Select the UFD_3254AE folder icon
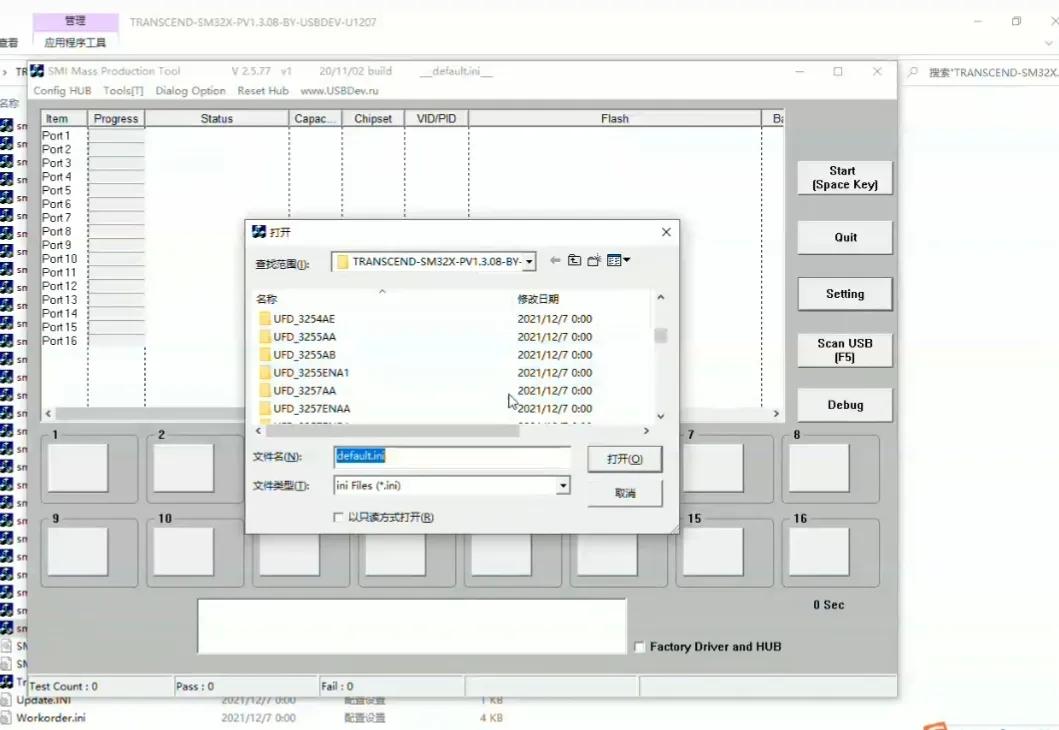The height and width of the screenshot is (730, 1059). (x=265, y=319)
